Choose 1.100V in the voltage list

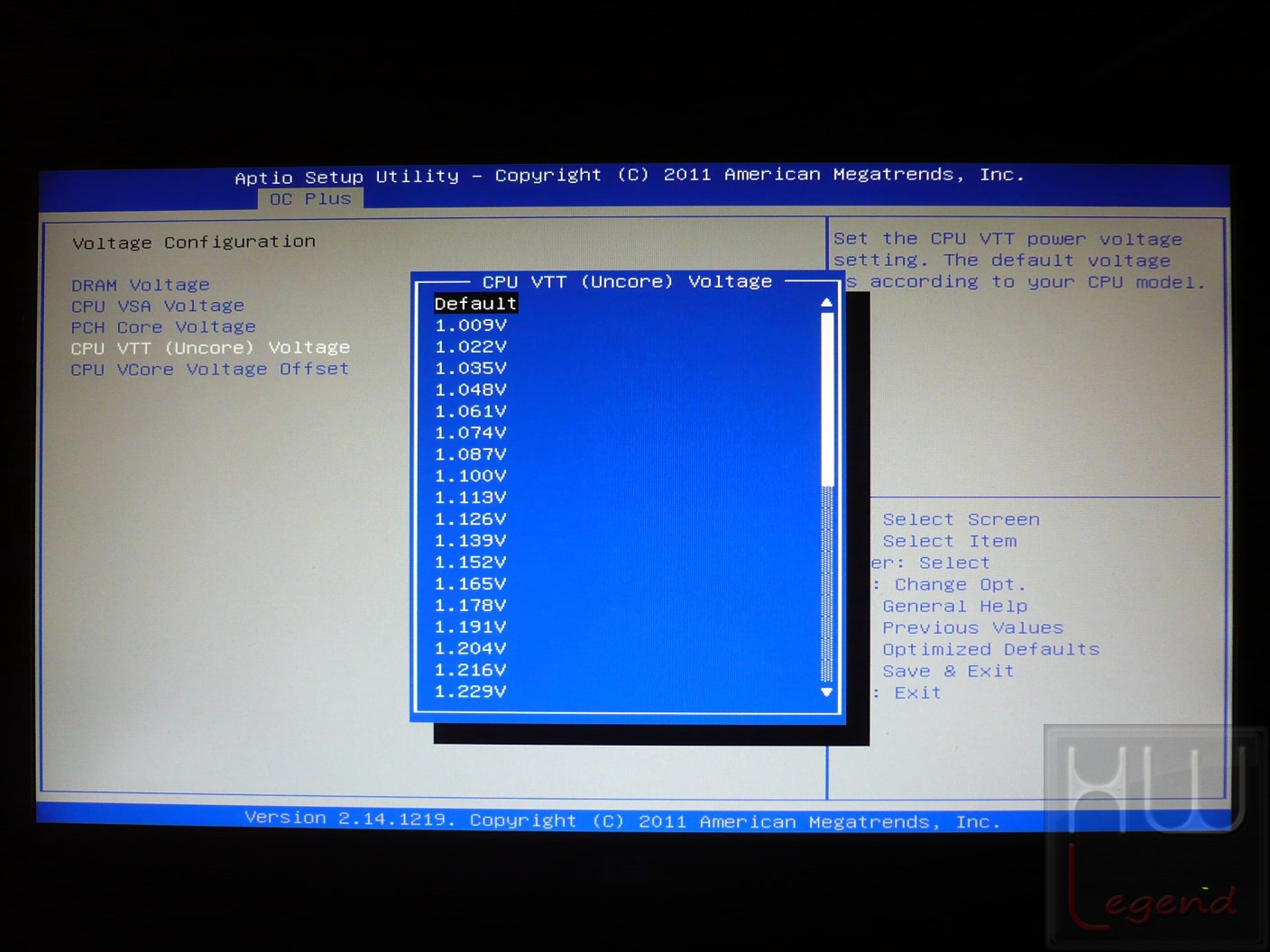(471, 476)
